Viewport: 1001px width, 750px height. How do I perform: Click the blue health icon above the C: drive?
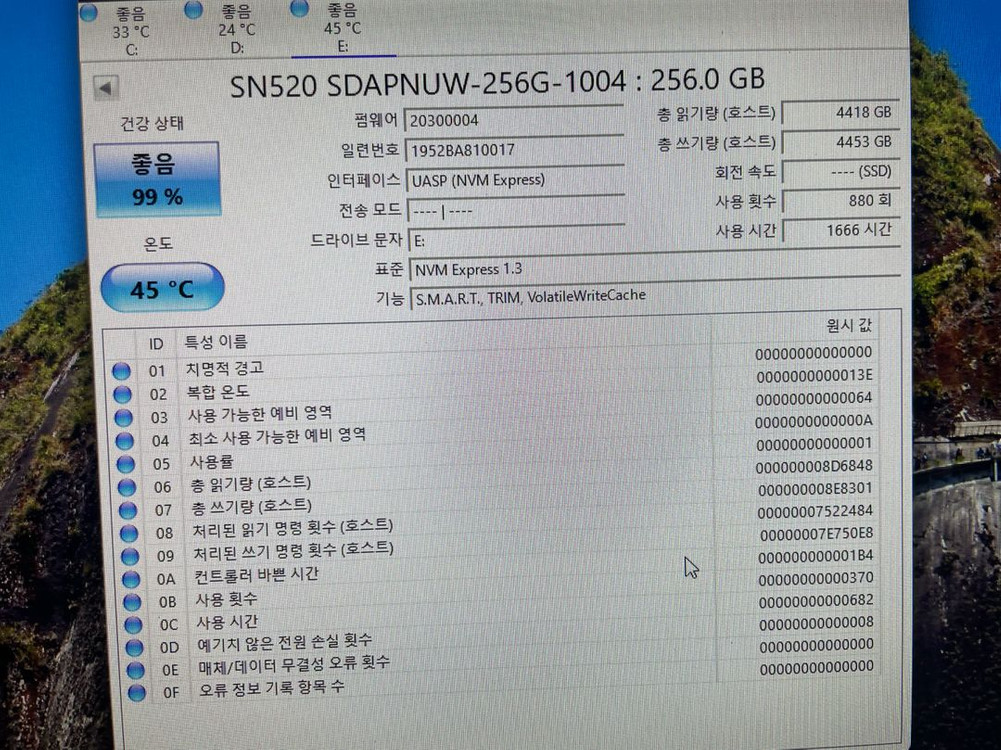pyautogui.click(x=88, y=14)
